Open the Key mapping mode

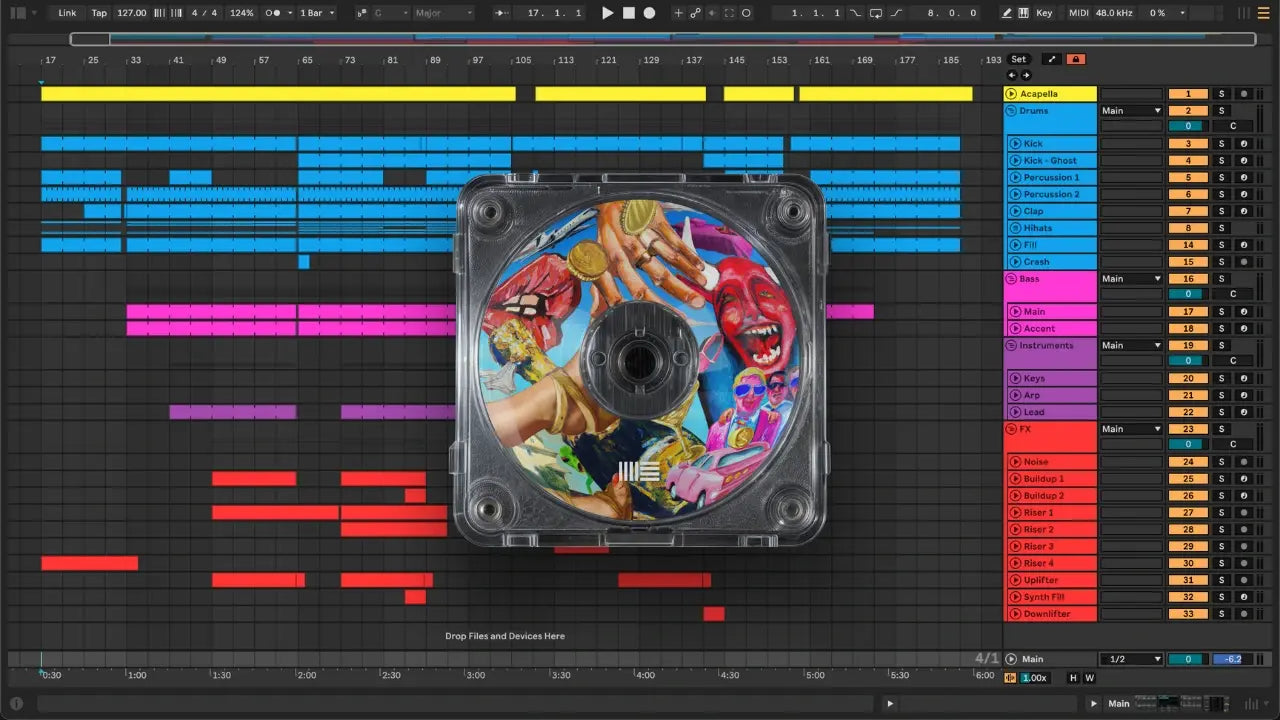[x=1044, y=13]
